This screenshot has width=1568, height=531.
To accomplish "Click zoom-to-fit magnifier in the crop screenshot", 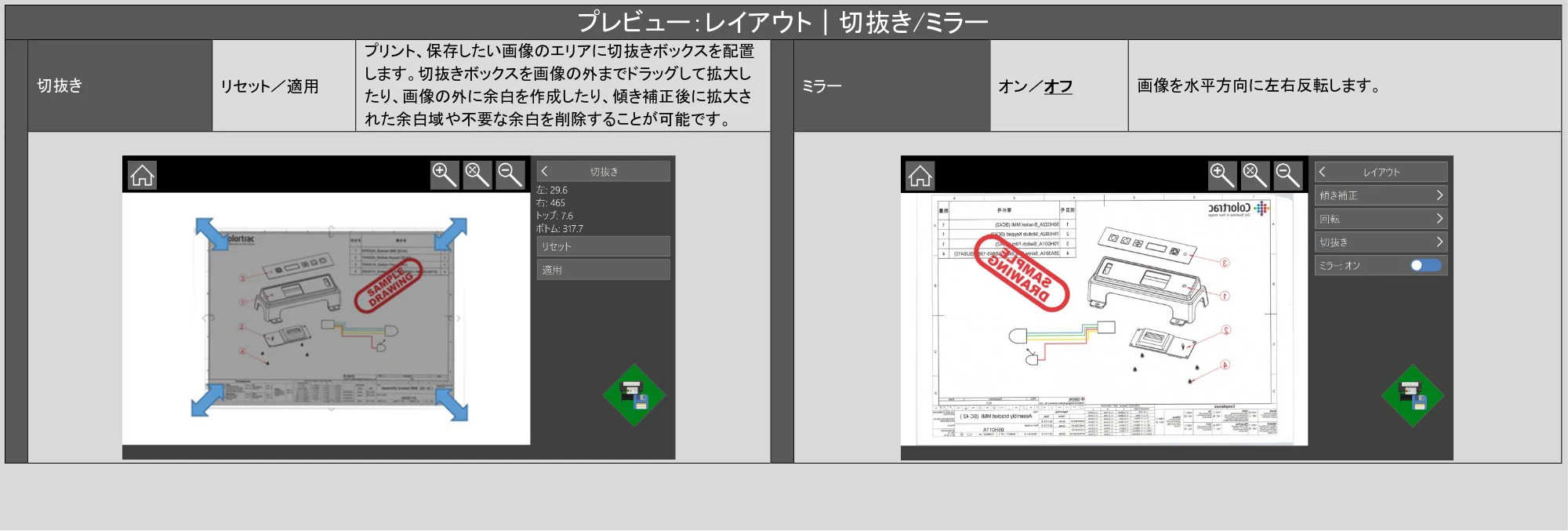I will click(477, 175).
